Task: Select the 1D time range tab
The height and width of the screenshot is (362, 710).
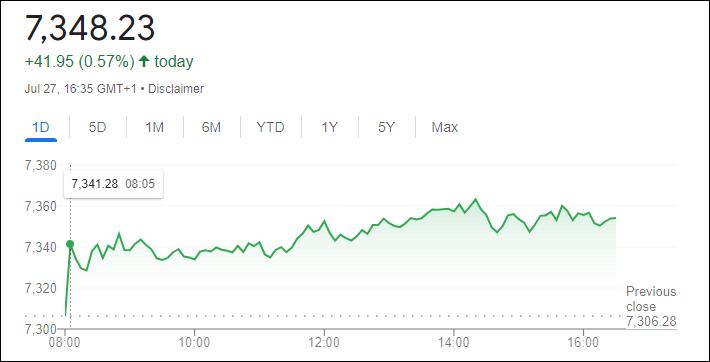Action: point(41,127)
